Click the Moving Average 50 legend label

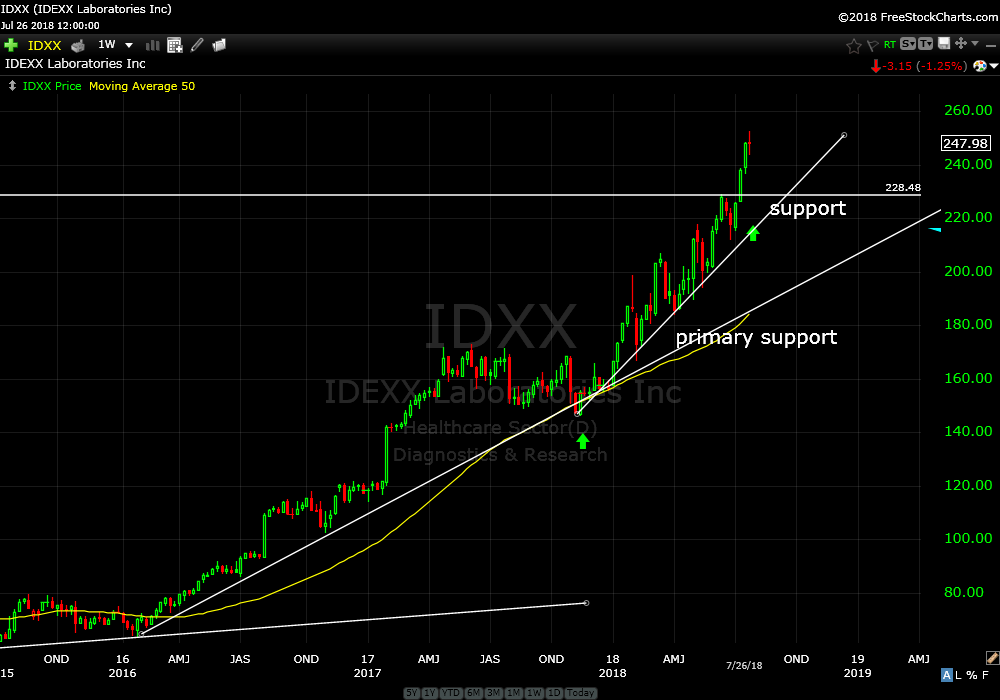142,86
